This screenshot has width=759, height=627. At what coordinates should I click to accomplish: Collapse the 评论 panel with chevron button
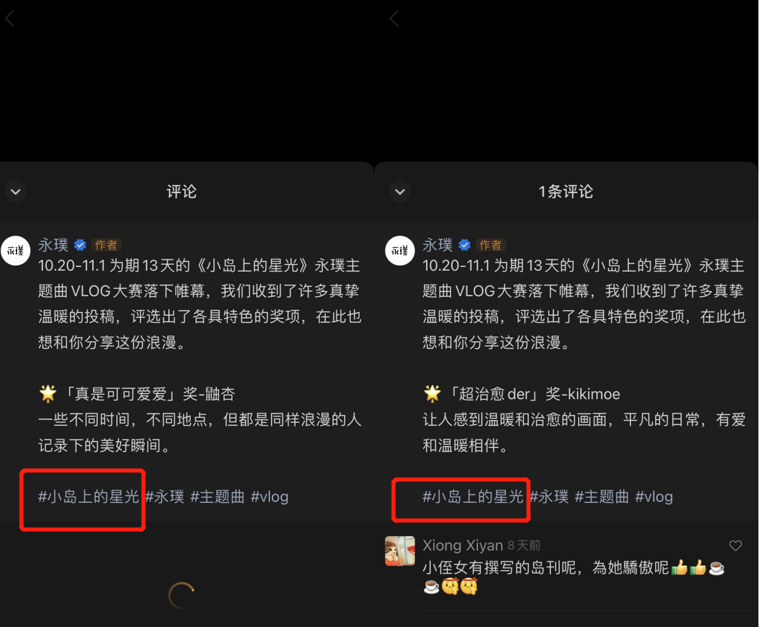point(15,192)
